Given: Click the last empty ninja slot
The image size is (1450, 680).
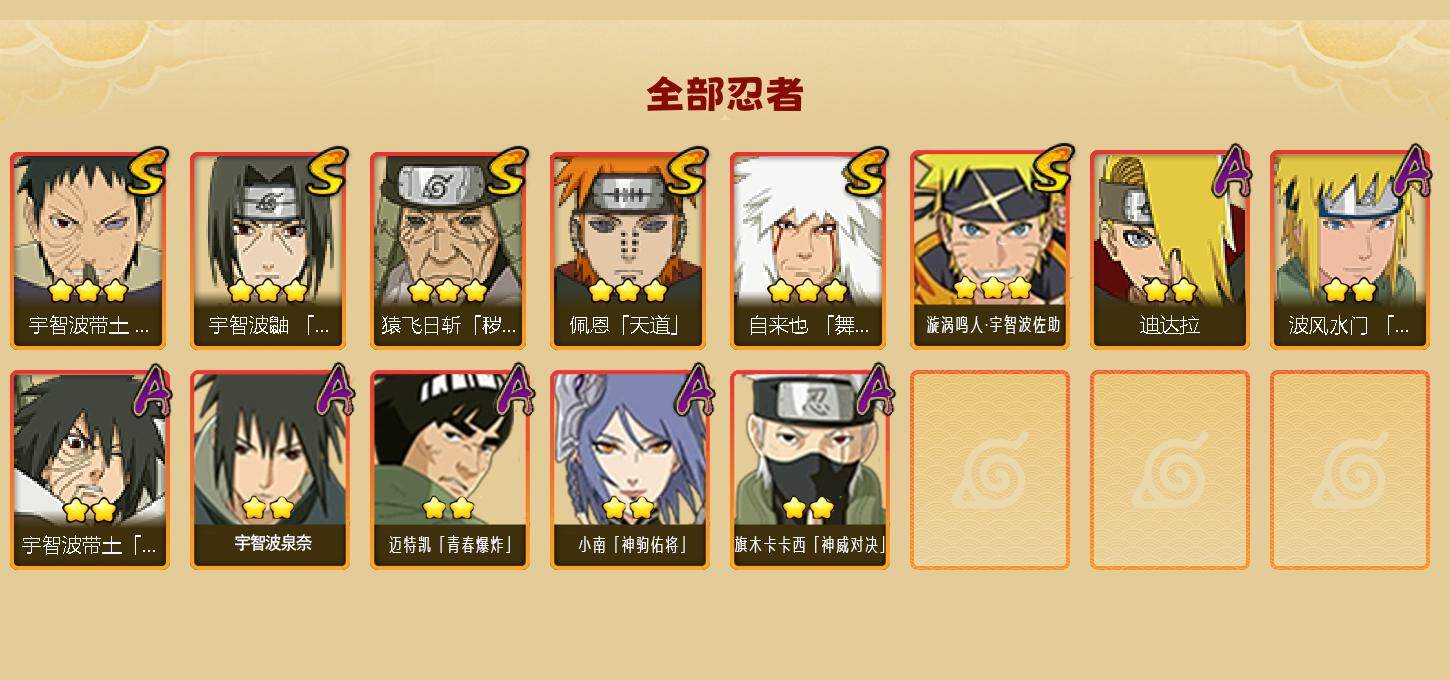Looking at the screenshot, I should click(x=1349, y=470).
